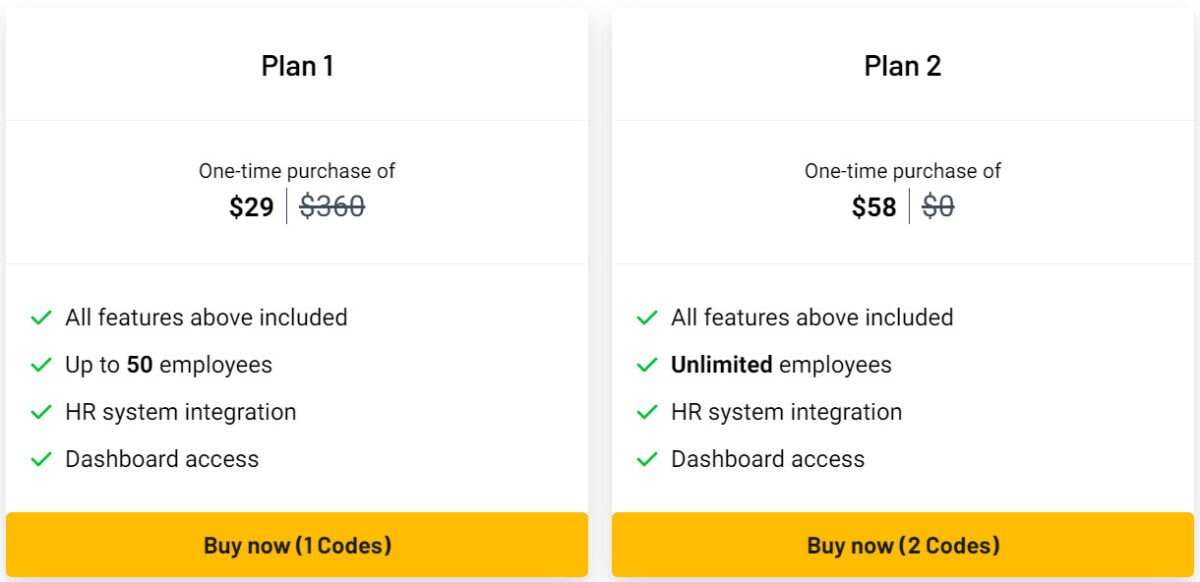Click 'One-time purchase of' text in Plan 1
The height and width of the screenshot is (582, 1200).
tap(297, 171)
